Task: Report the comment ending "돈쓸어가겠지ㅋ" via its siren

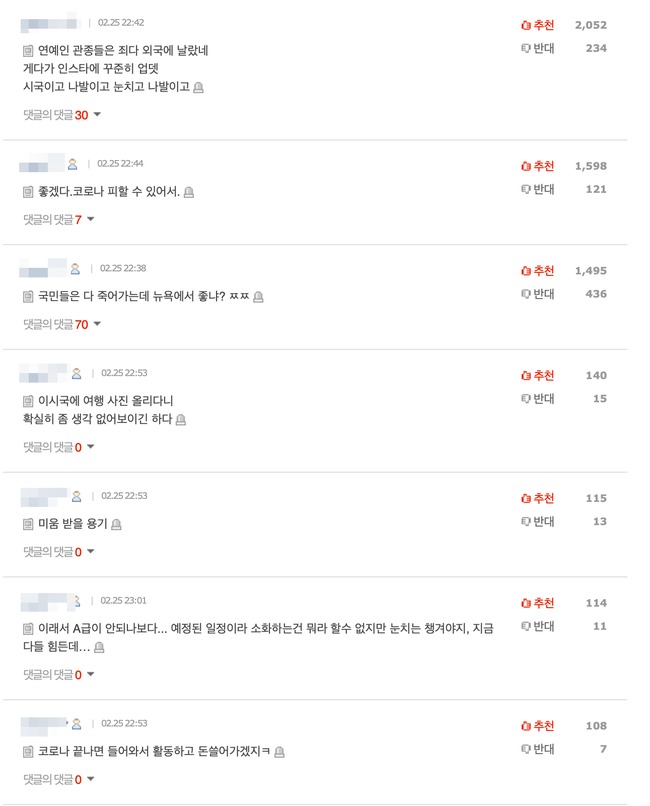Action: click(x=280, y=752)
